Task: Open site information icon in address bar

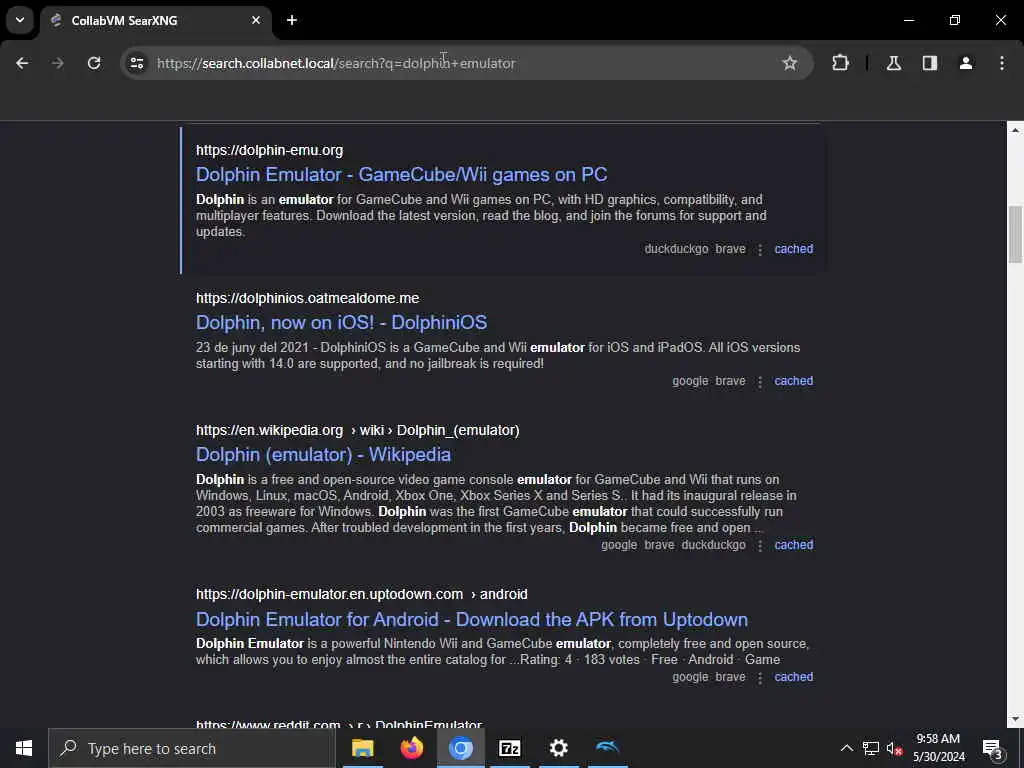Action: pos(137,63)
